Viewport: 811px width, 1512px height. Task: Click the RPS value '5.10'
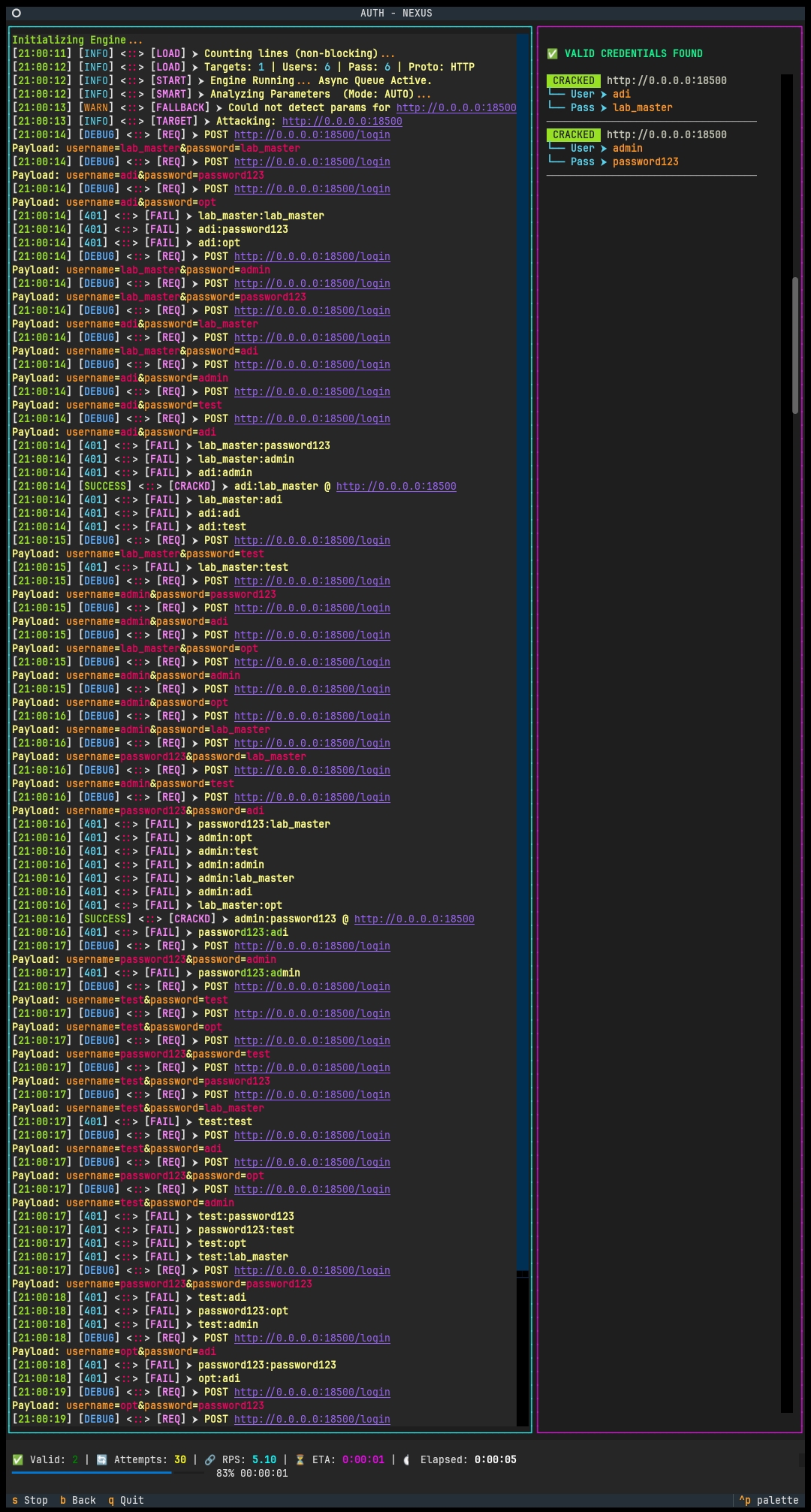click(264, 1459)
